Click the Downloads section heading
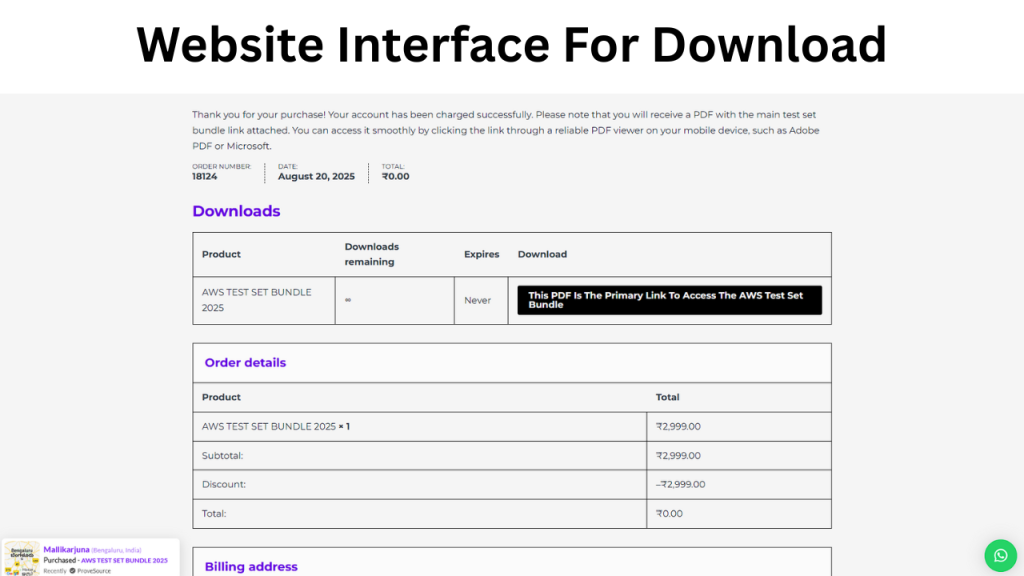Image resolution: width=1024 pixels, height=576 pixels. pos(236,211)
